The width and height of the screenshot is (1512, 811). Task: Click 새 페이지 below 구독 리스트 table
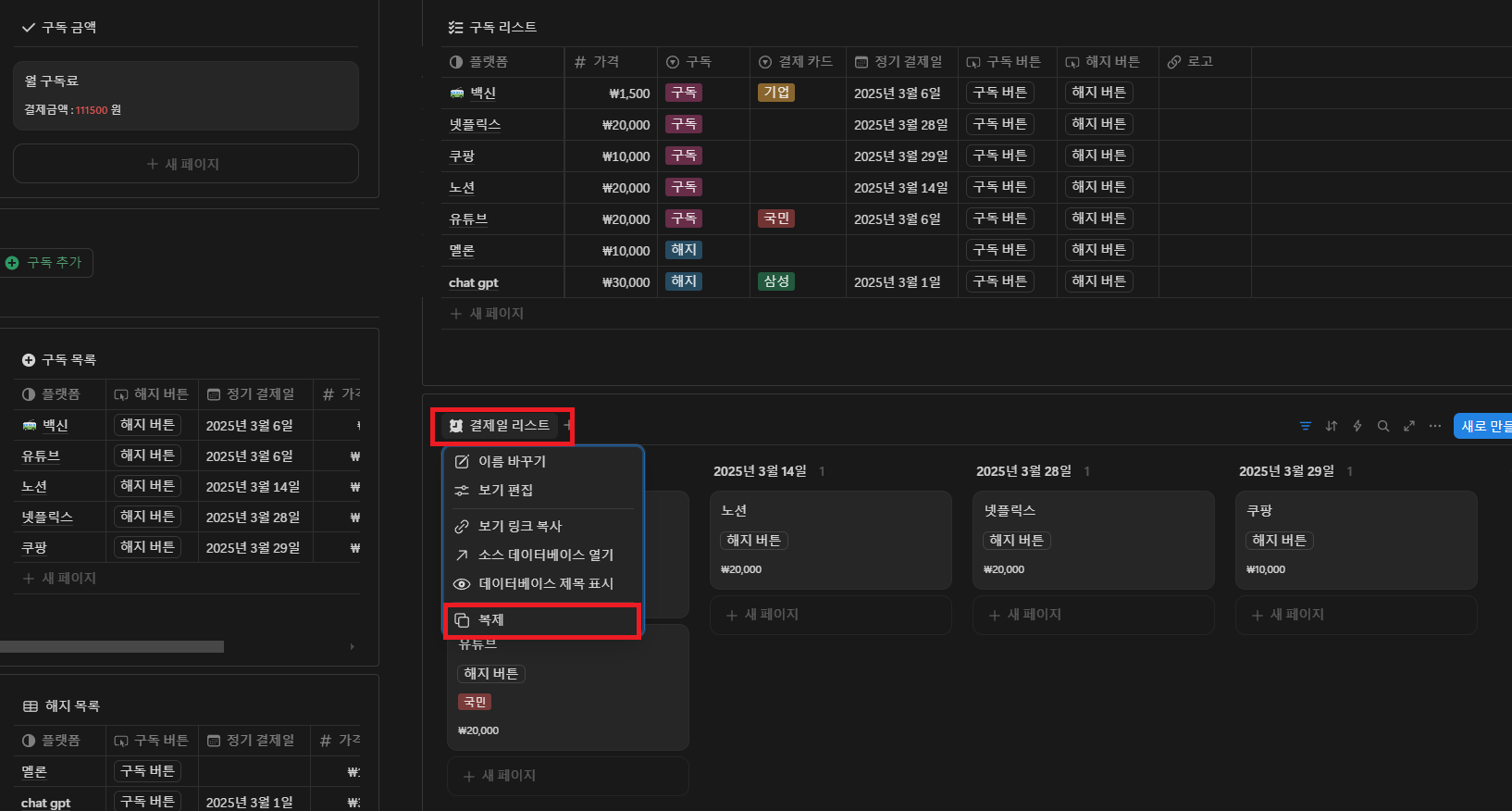(x=487, y=314)
